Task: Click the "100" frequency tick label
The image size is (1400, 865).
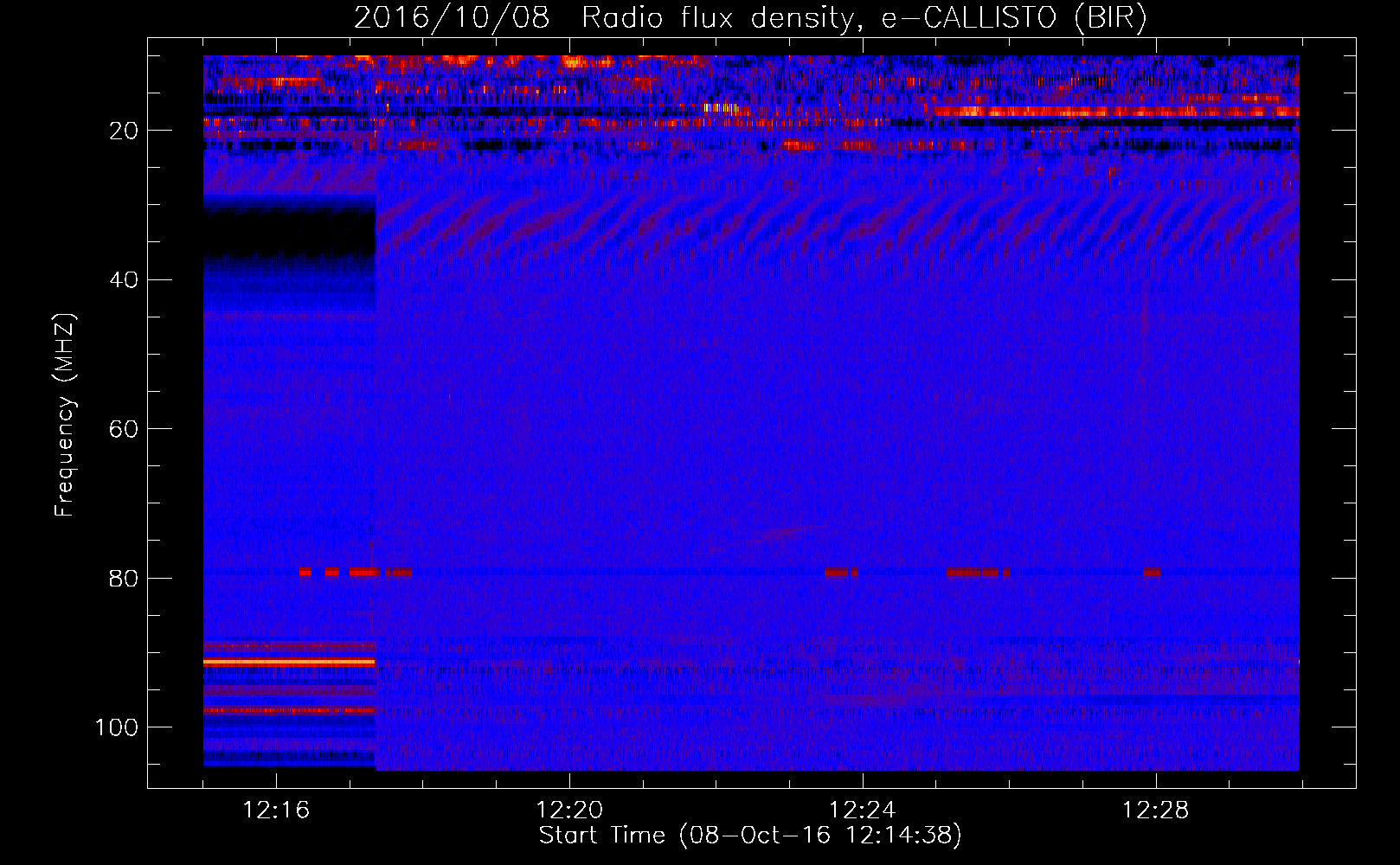Action: (x=117, y=727)
